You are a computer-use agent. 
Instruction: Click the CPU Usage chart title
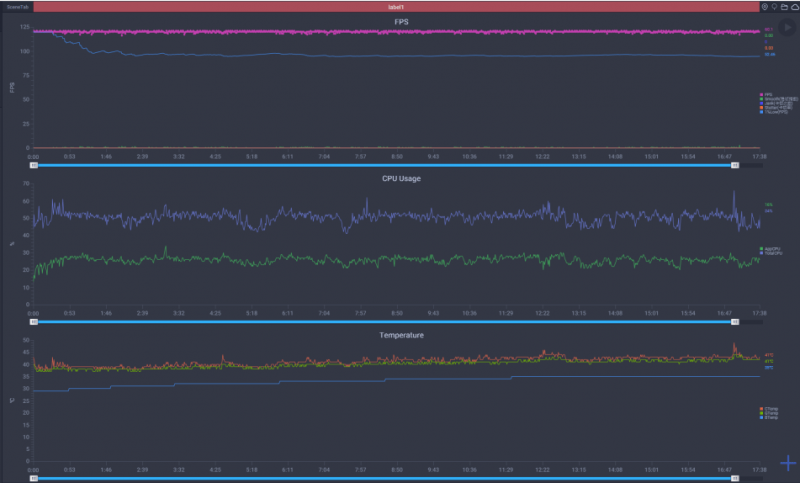point(400,178)
